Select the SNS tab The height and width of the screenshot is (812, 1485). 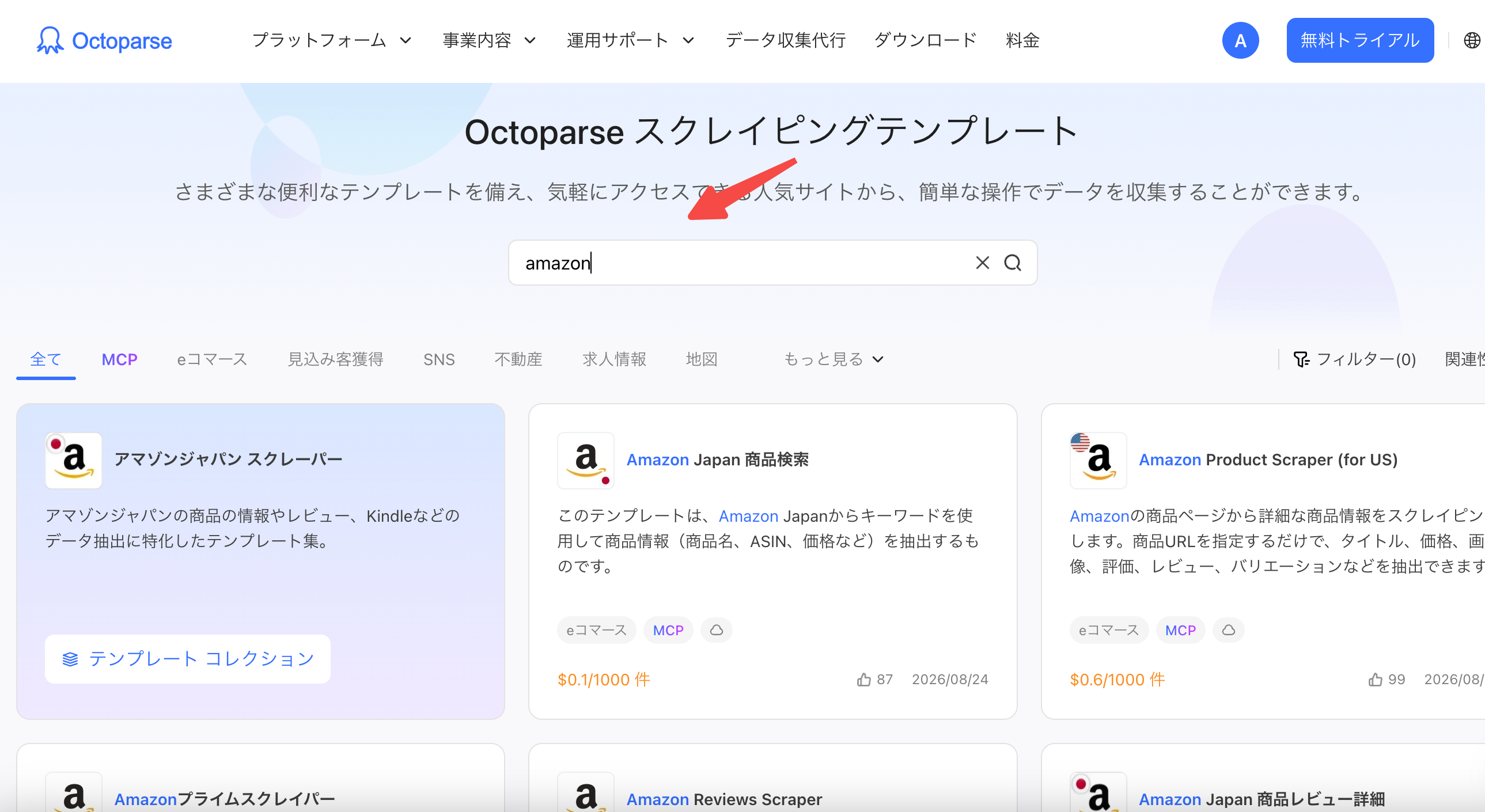tap(439, 359)
